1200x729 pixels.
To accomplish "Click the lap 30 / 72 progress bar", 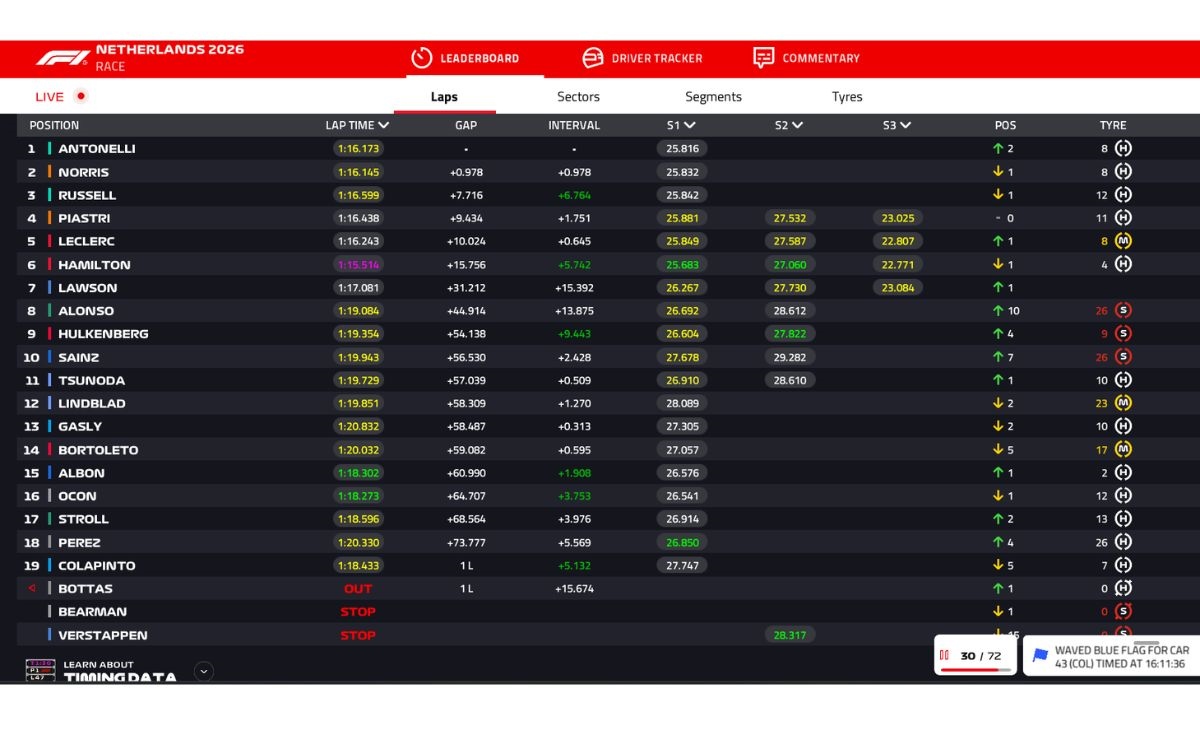I will (x=974, y=670).
